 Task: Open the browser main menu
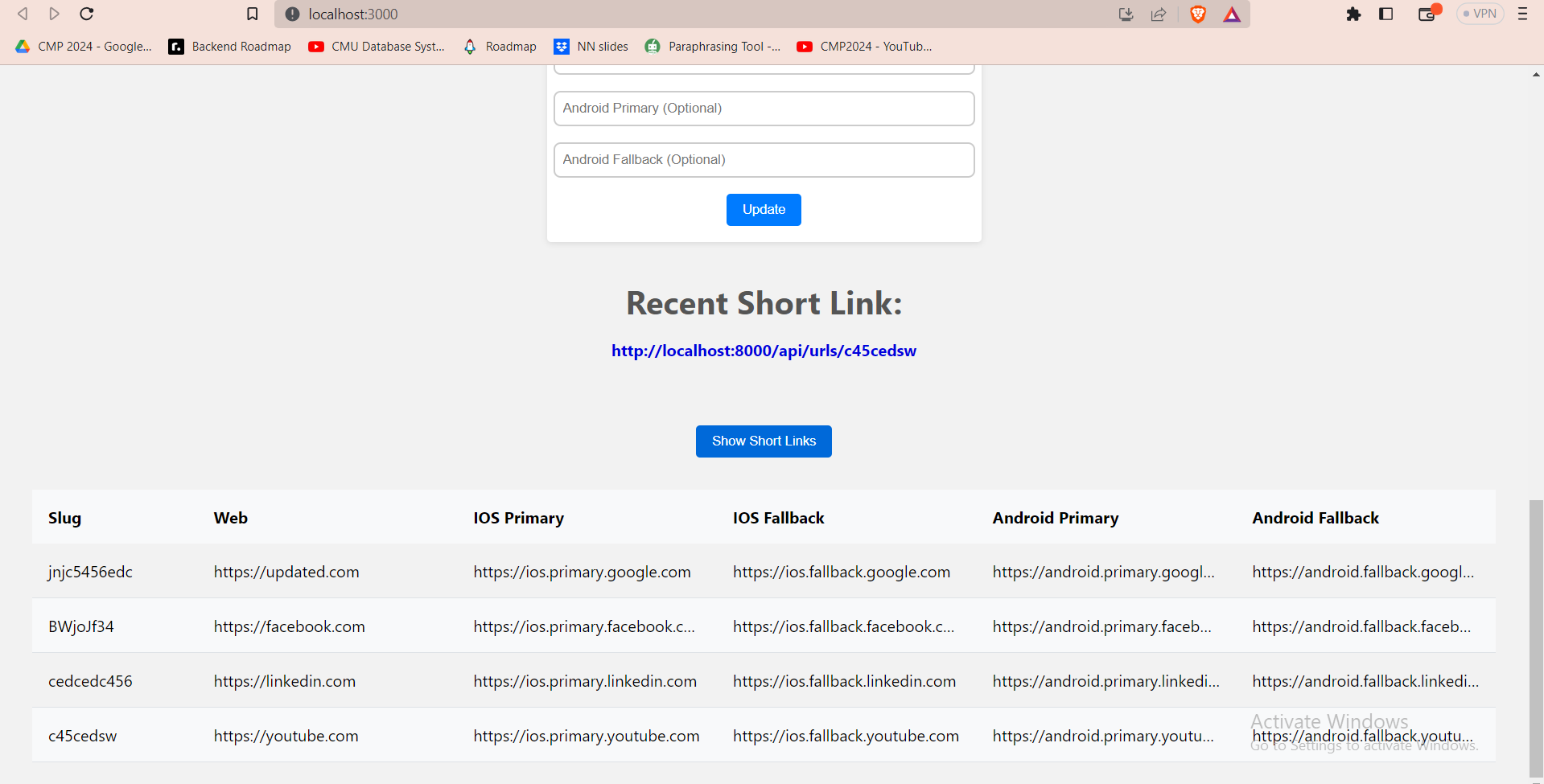coord(1522,14)
